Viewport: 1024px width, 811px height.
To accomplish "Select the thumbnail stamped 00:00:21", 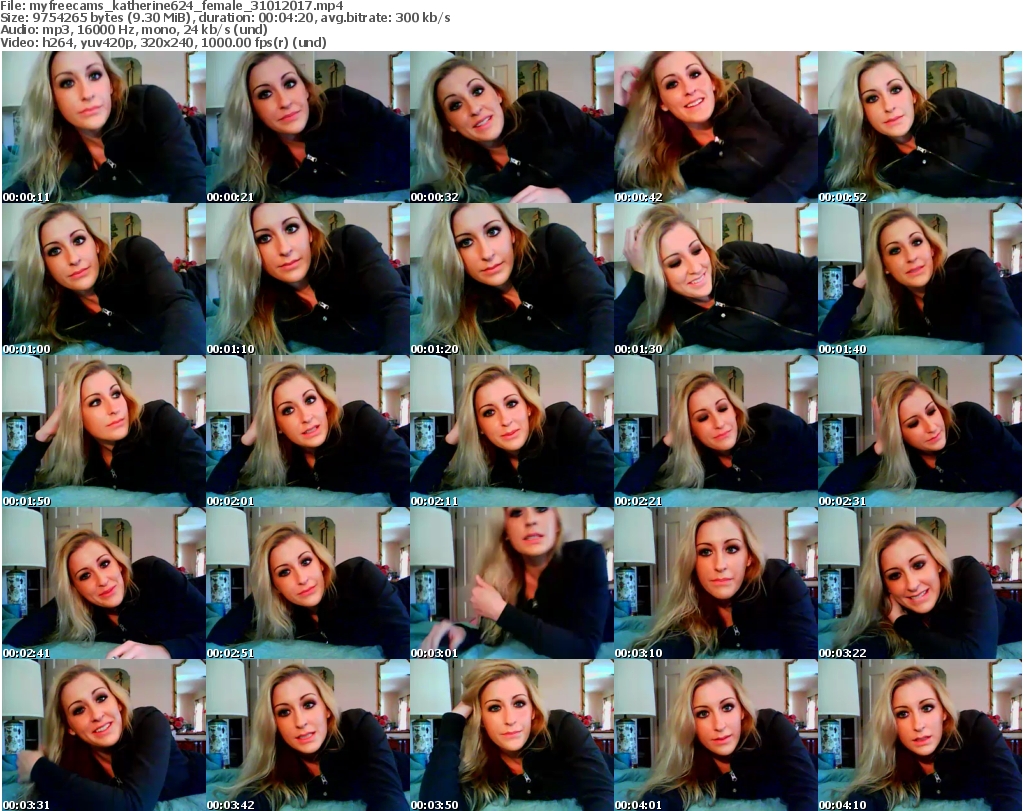I will click(x=308, y=127).
